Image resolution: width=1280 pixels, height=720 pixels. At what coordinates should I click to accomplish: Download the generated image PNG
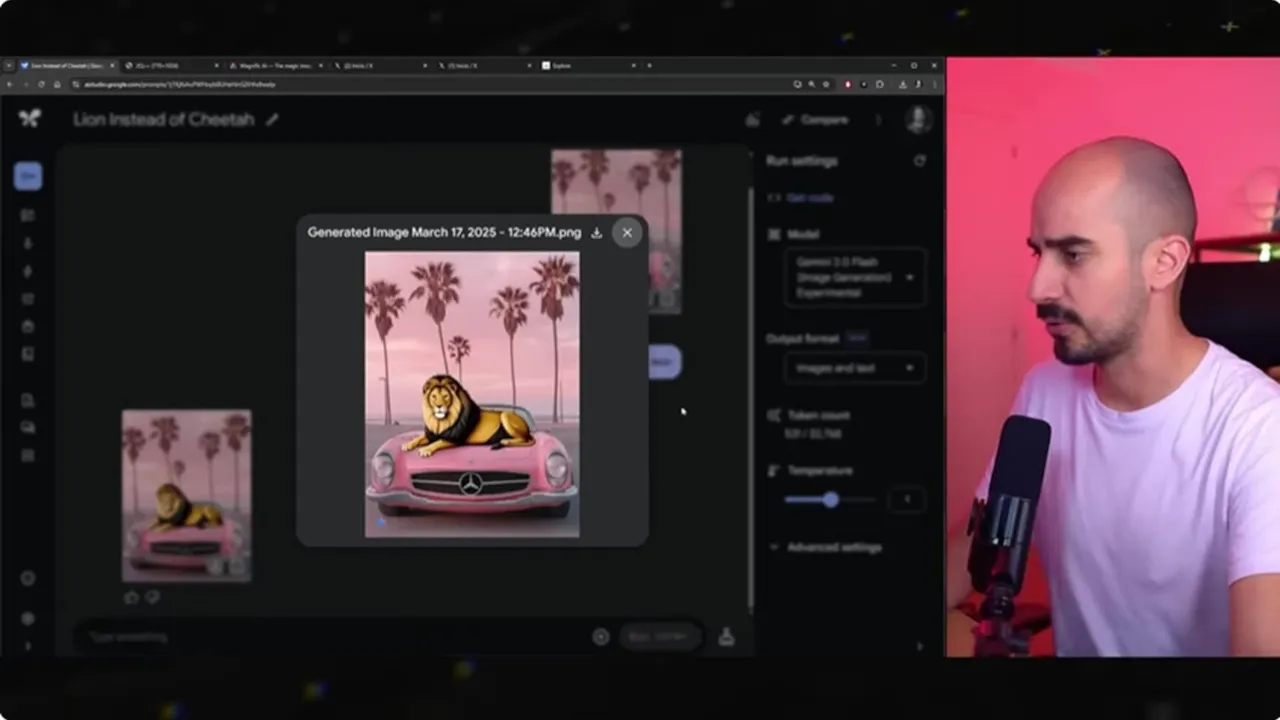point(597,233)
